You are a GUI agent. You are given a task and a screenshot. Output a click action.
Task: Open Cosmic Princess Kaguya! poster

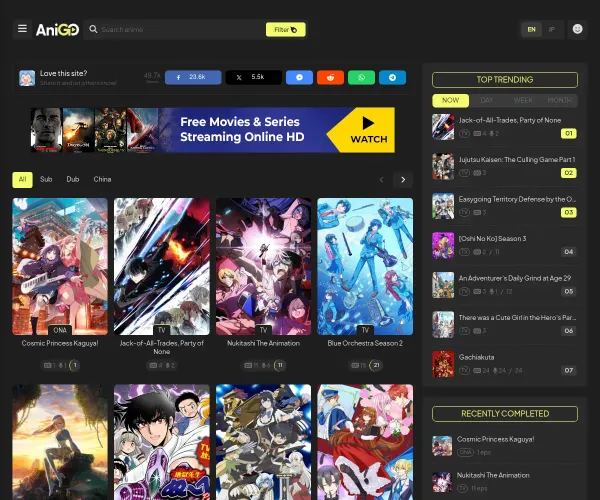point(60,266)
